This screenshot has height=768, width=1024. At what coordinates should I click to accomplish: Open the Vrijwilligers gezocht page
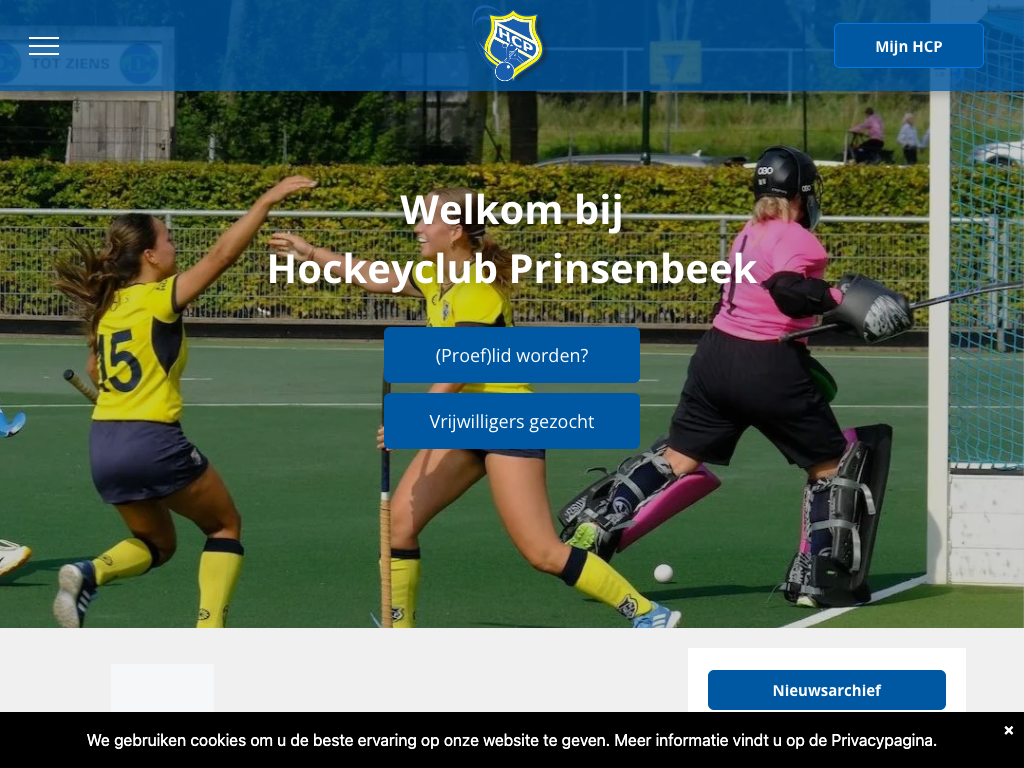511,421
